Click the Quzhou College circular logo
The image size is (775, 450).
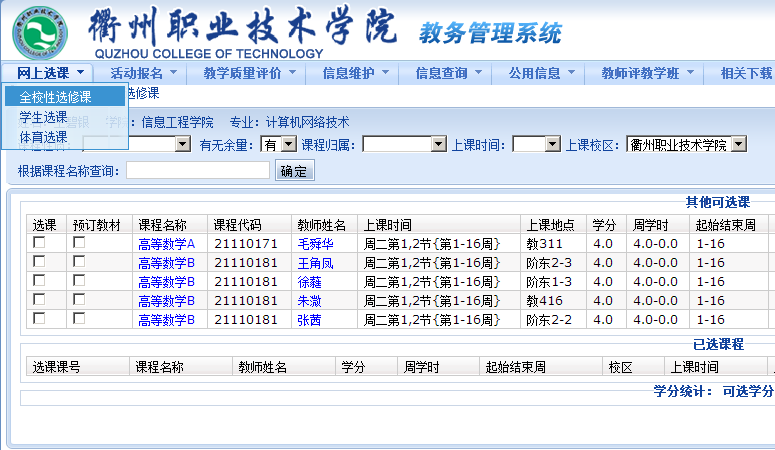tap(41, 34)
